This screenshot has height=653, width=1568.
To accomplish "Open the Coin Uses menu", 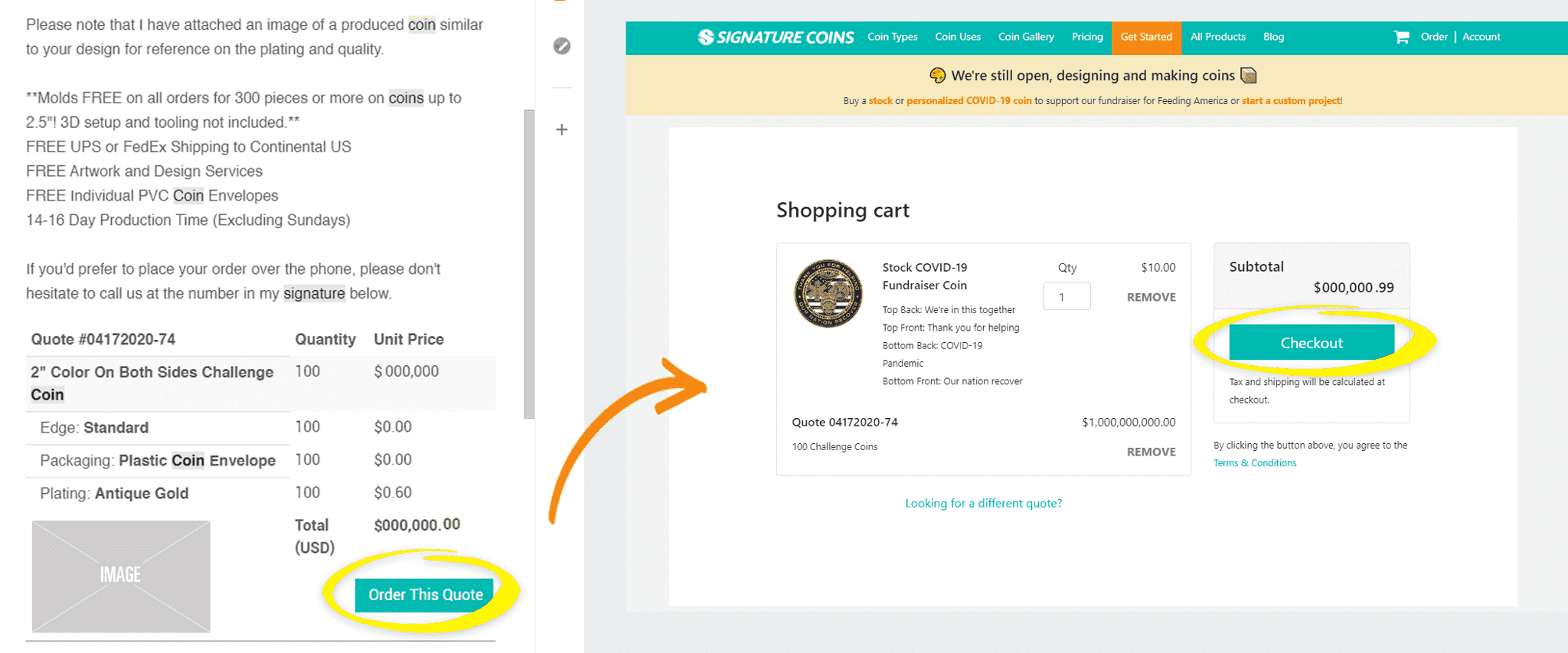I will click(x=957, y=37).
